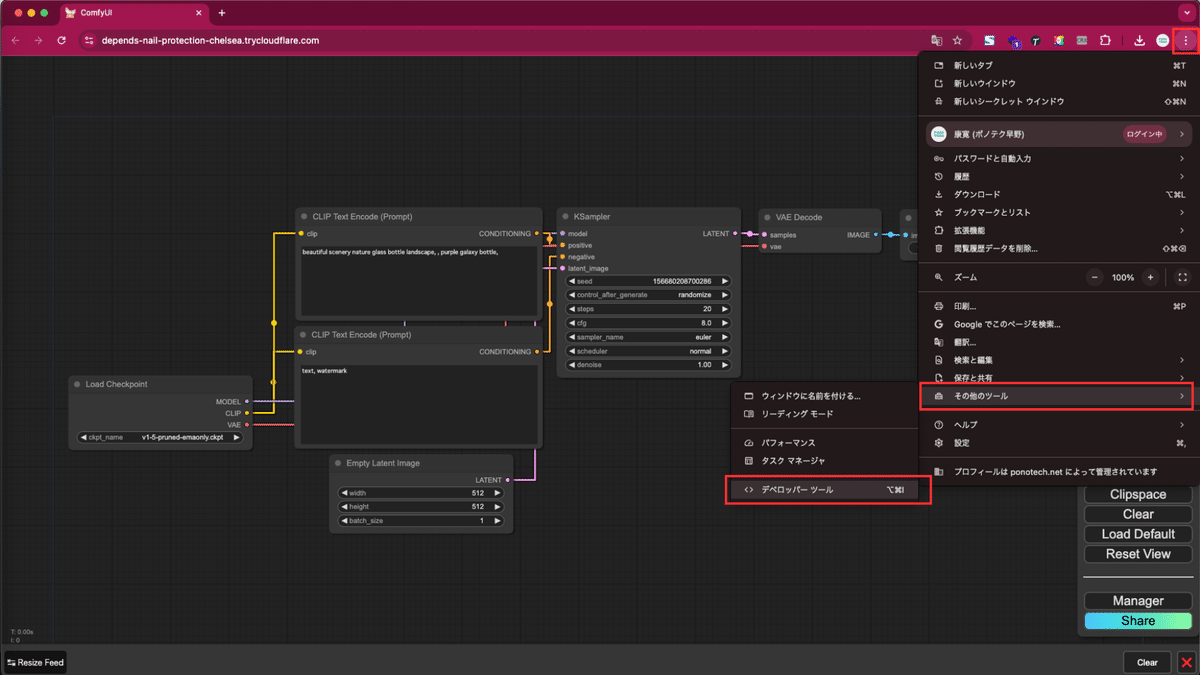Open the Extensions puzzle-piece icon

[x=1105, y=41]
